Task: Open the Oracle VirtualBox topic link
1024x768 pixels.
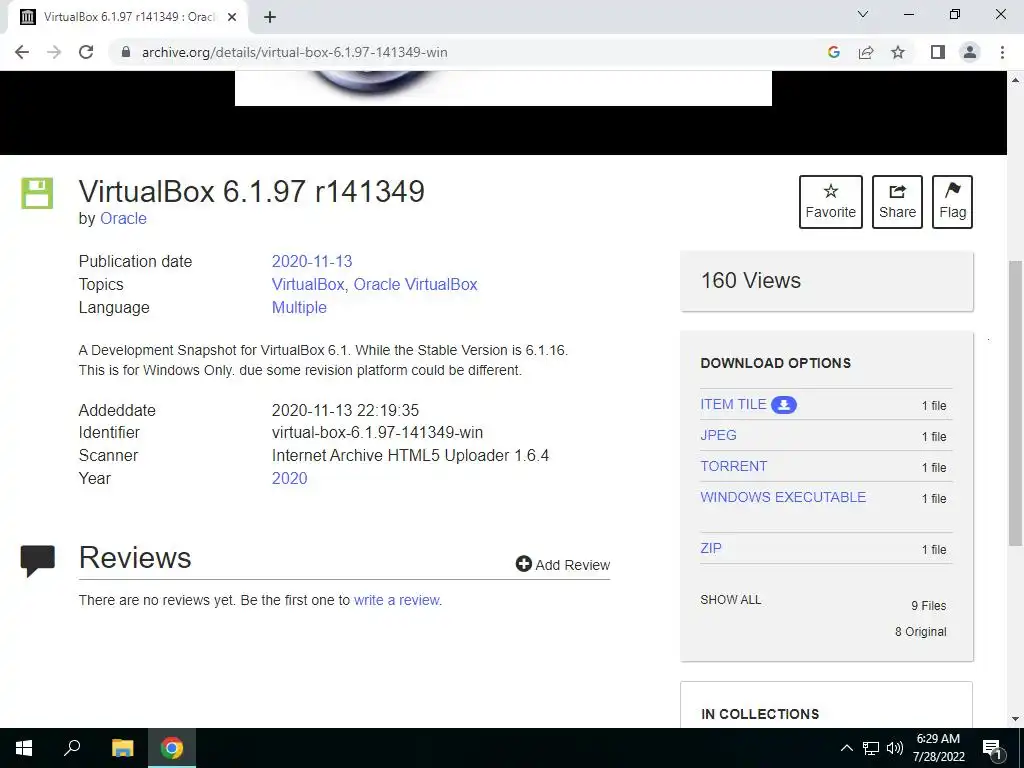Action: [415, 285]
